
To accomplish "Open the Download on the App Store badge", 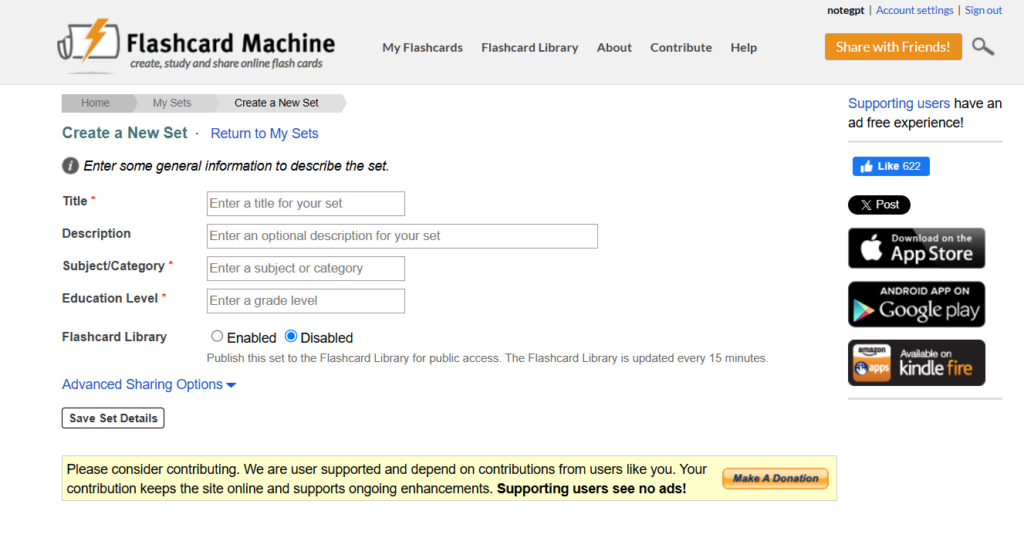I will click(x=916, y=248).
